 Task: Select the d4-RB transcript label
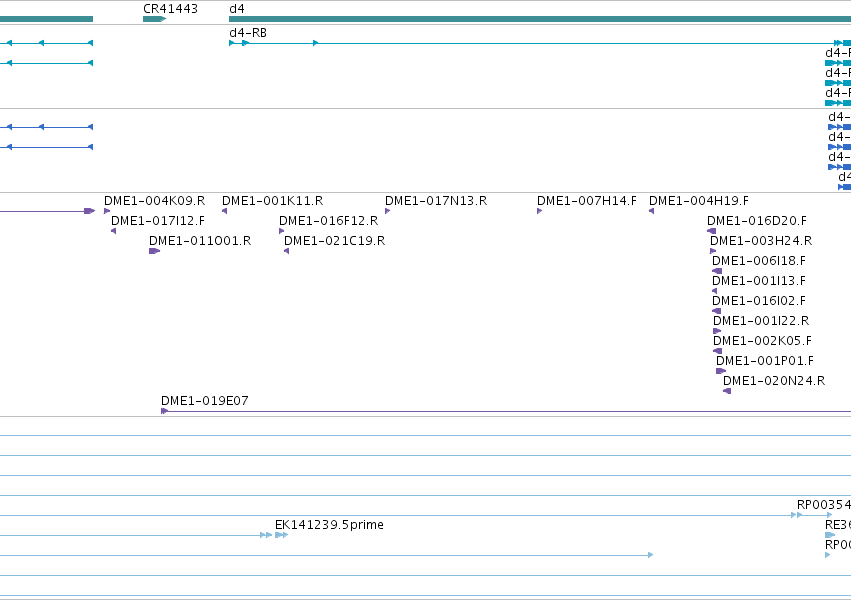coord(248,33)
